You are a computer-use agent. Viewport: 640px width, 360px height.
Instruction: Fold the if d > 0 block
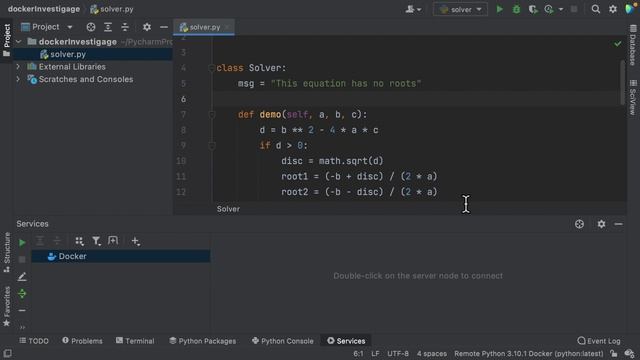pos(211,145)
